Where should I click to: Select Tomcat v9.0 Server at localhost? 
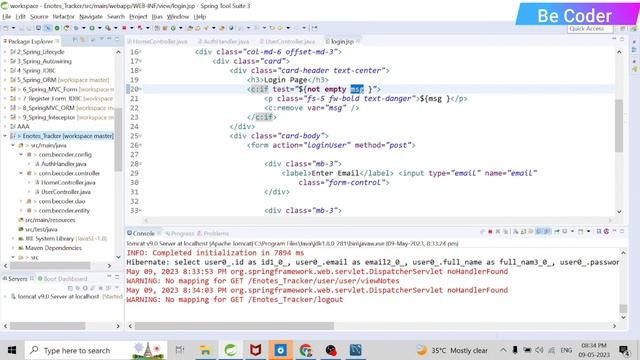pos(58,297)
